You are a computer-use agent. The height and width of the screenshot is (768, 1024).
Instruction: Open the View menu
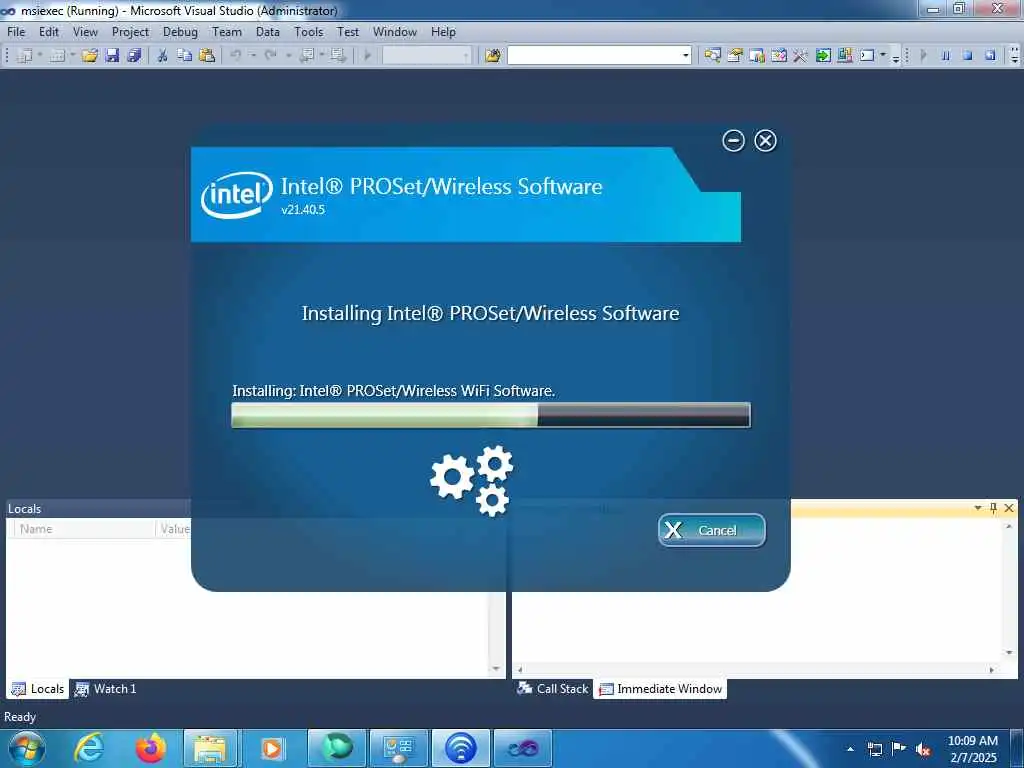tap(85, 32)
